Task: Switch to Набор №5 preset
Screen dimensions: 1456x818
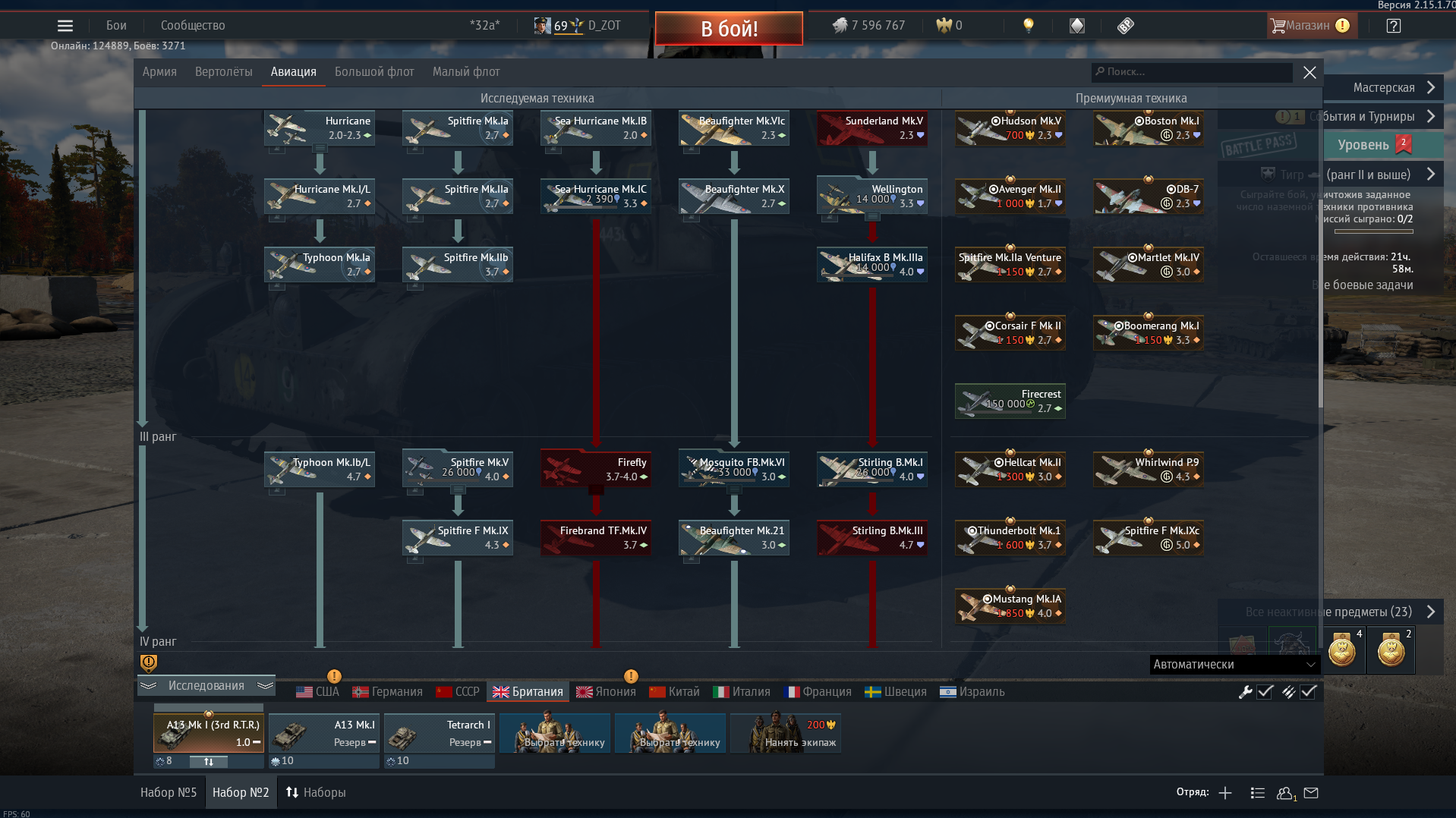Action: (x=169, y=792)
